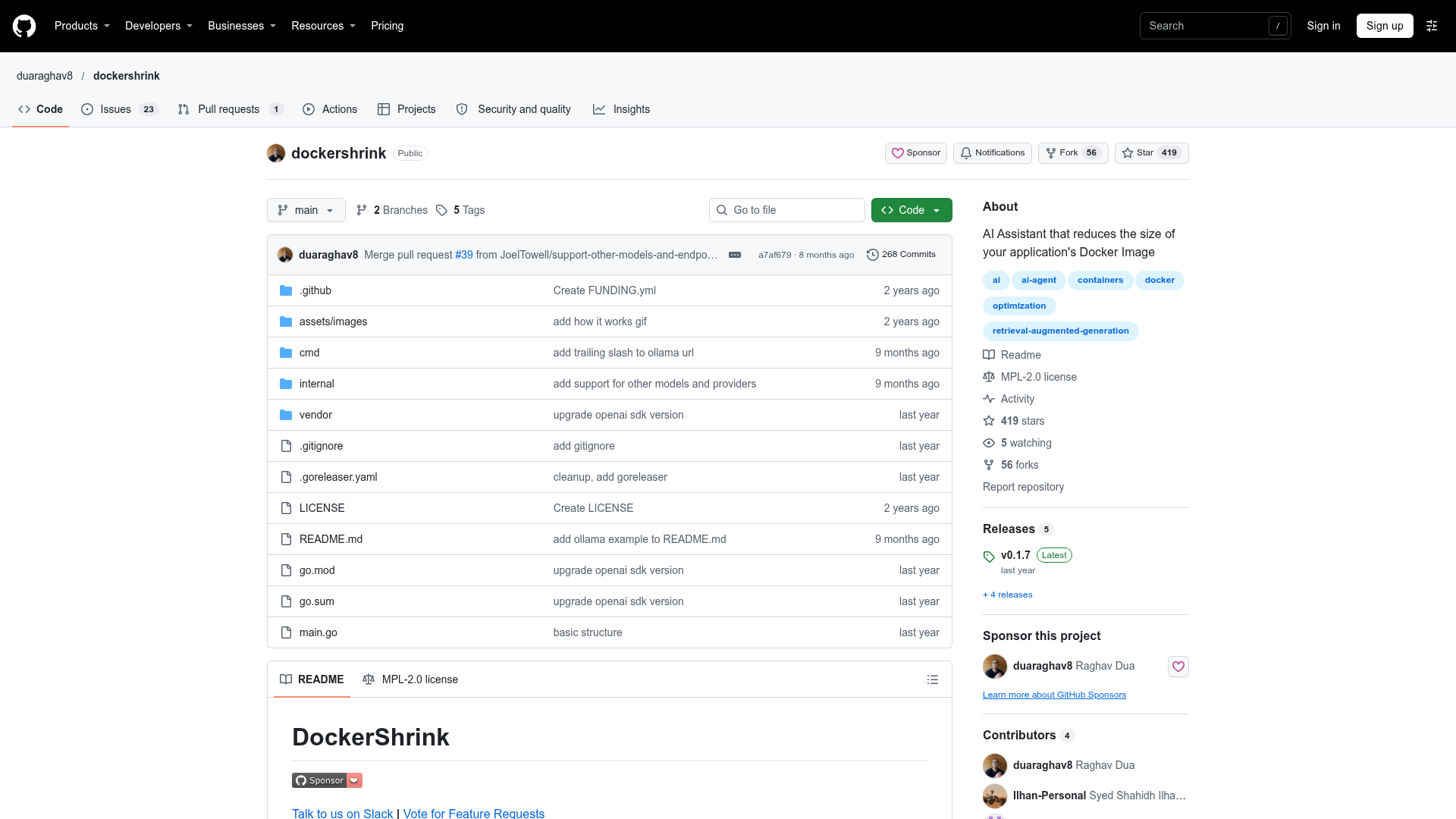Screen dimensions: 1456x819
Task: Open the Projects tab
Action: [x=406, y=109]
